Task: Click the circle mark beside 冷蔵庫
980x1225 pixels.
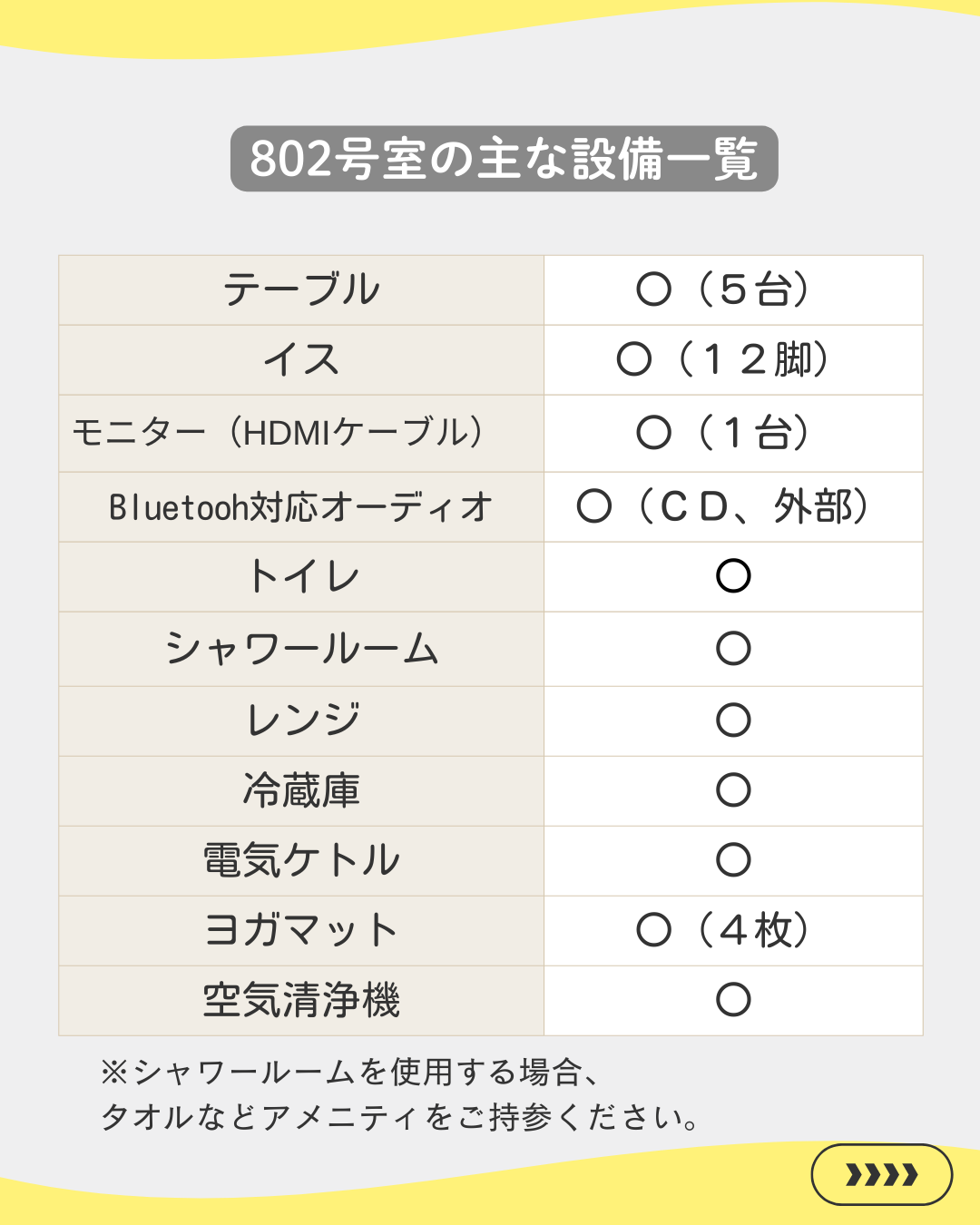Action: (733, 789)
